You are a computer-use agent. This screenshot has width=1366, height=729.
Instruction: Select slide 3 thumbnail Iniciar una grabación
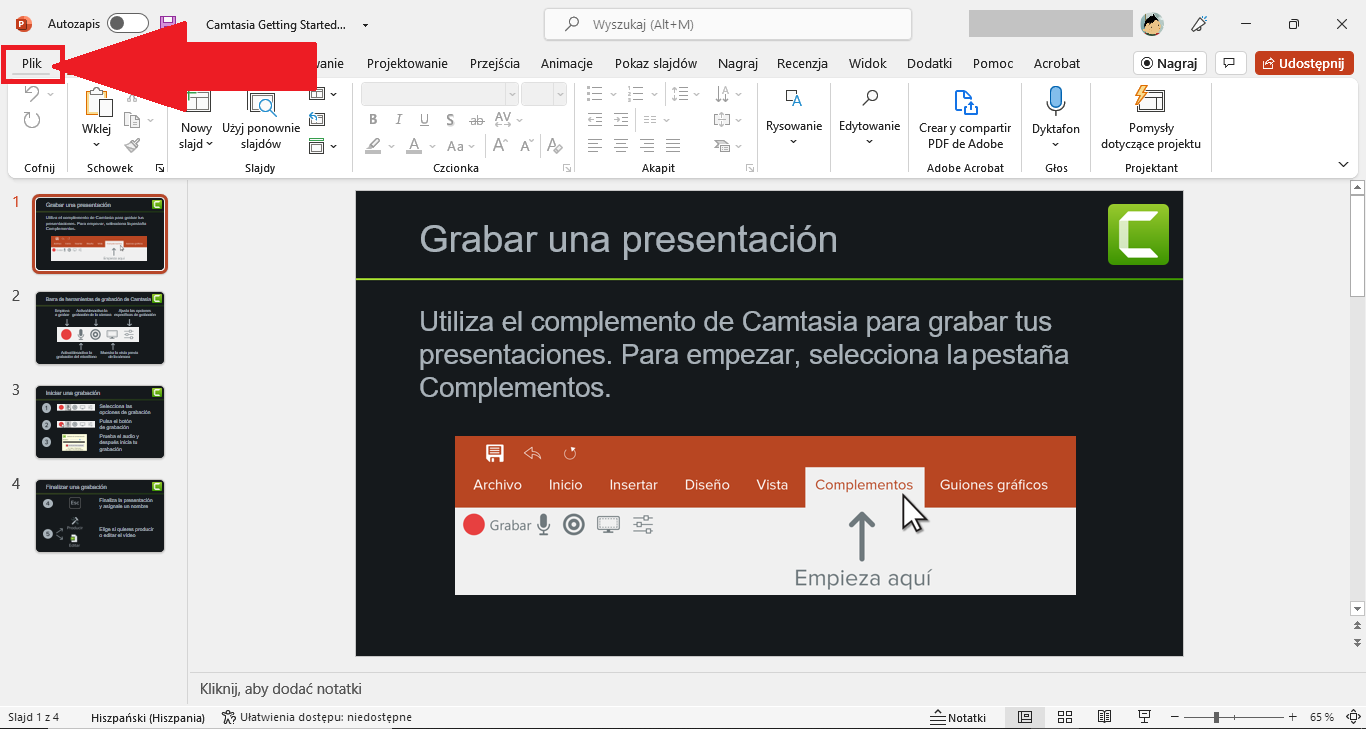[x=100, y=422]
